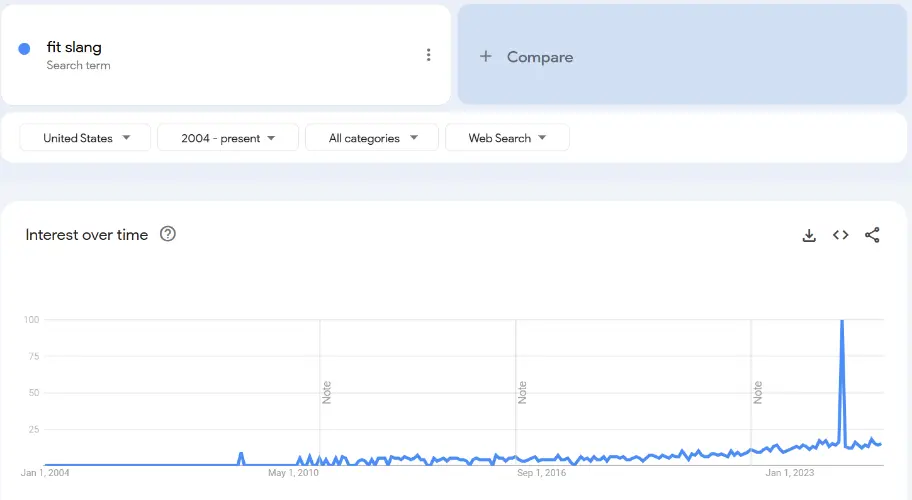Open the embed code icon
This screenshot has width=912, height=500.
tap(840, 235)
